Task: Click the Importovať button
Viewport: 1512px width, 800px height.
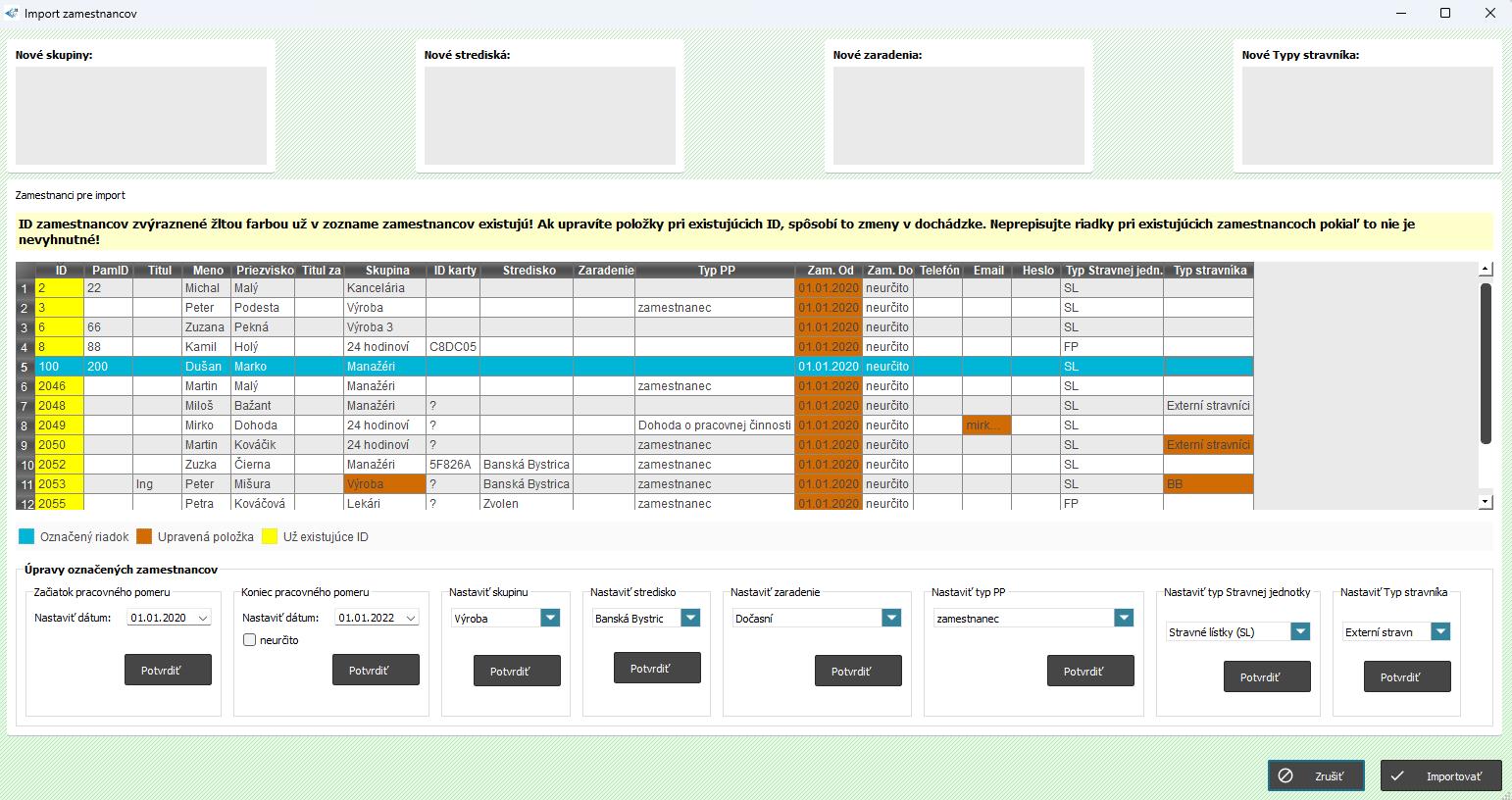Action: point(1440,775)
